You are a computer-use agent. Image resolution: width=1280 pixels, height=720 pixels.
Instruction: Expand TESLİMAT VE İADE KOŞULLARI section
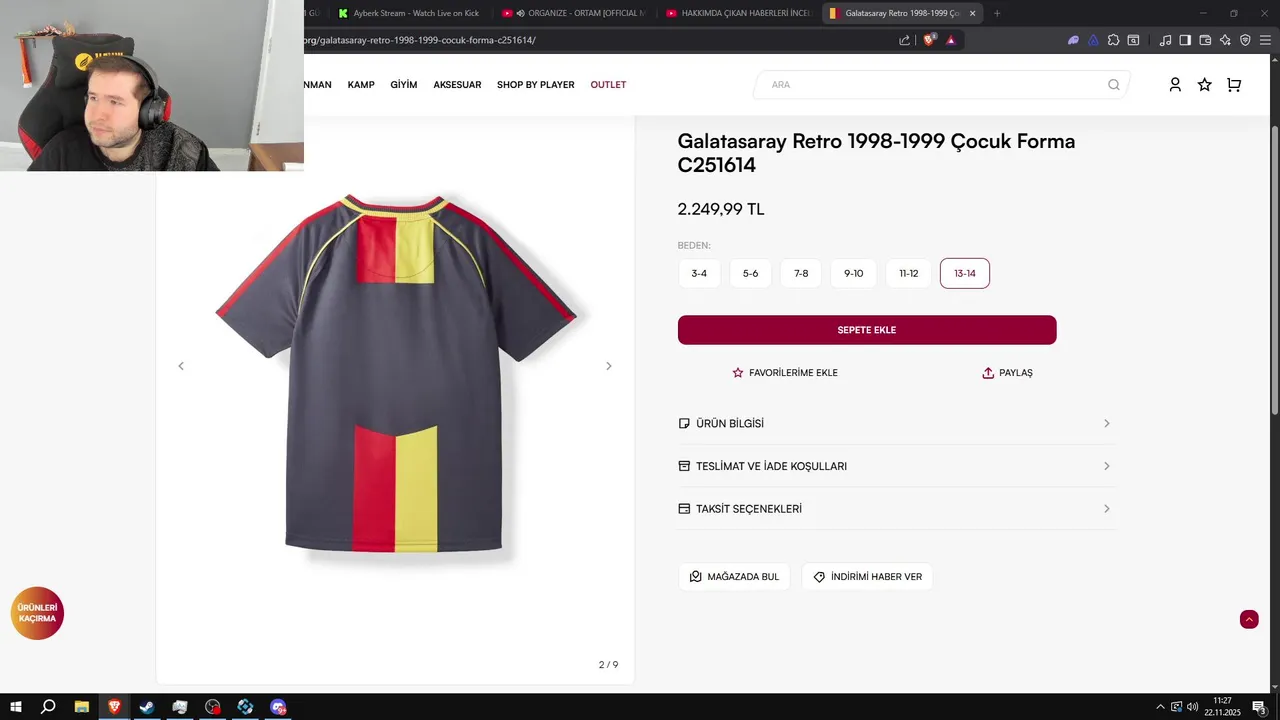(894, 466)
